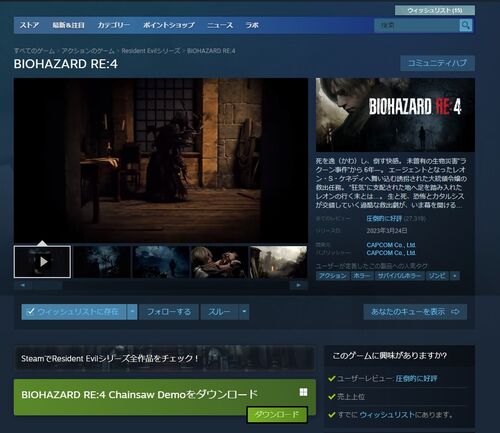The height and width of the screenshot is (433, 500).
Task: Open the Resident Evilシリーズ franchise banner
Action: pyautogui.click(x=164, y=359)
